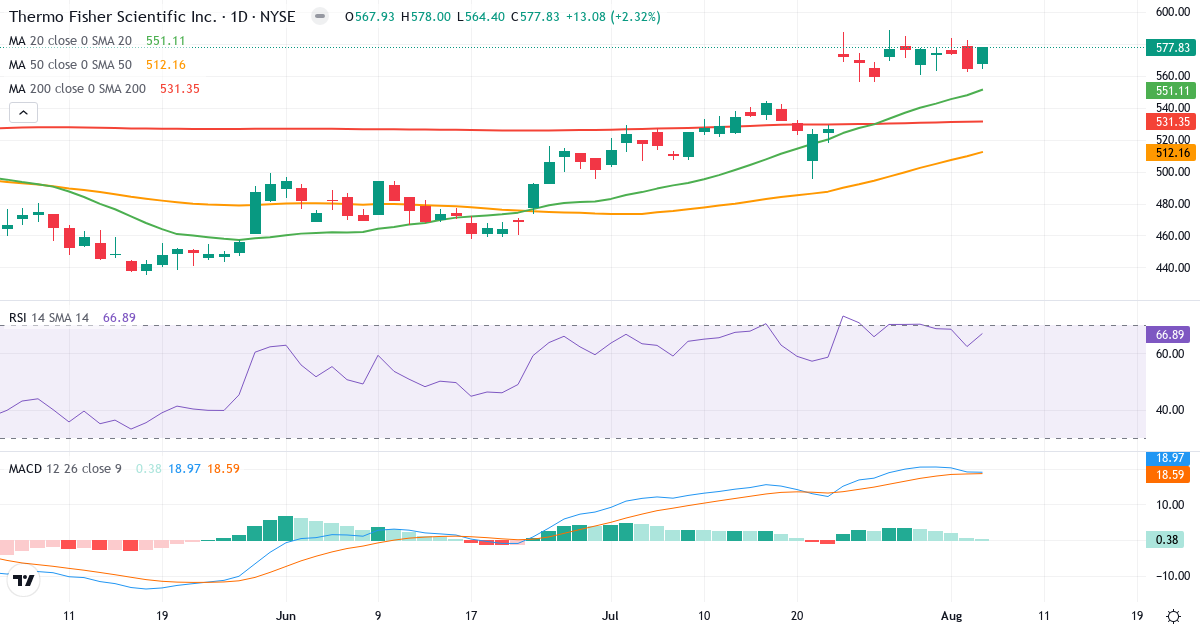This screenshot has width=1200, height=630.
Task: Click MACD value 18.97 in legend
Action: click(183, 468)
